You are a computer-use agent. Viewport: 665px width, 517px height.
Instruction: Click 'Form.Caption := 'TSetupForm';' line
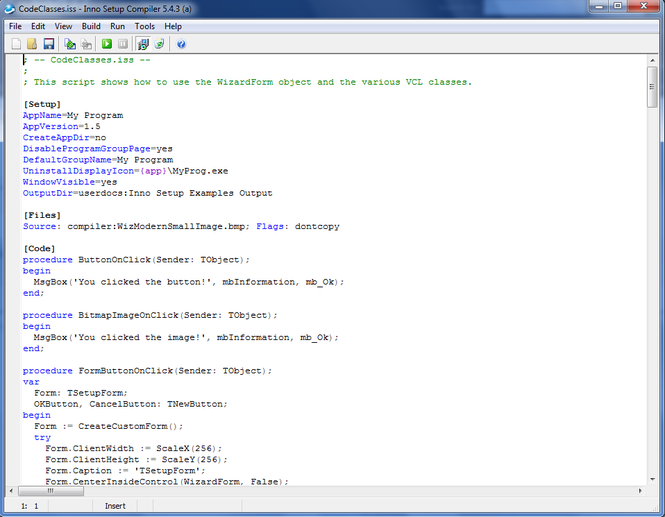click(x=125, y=471)
